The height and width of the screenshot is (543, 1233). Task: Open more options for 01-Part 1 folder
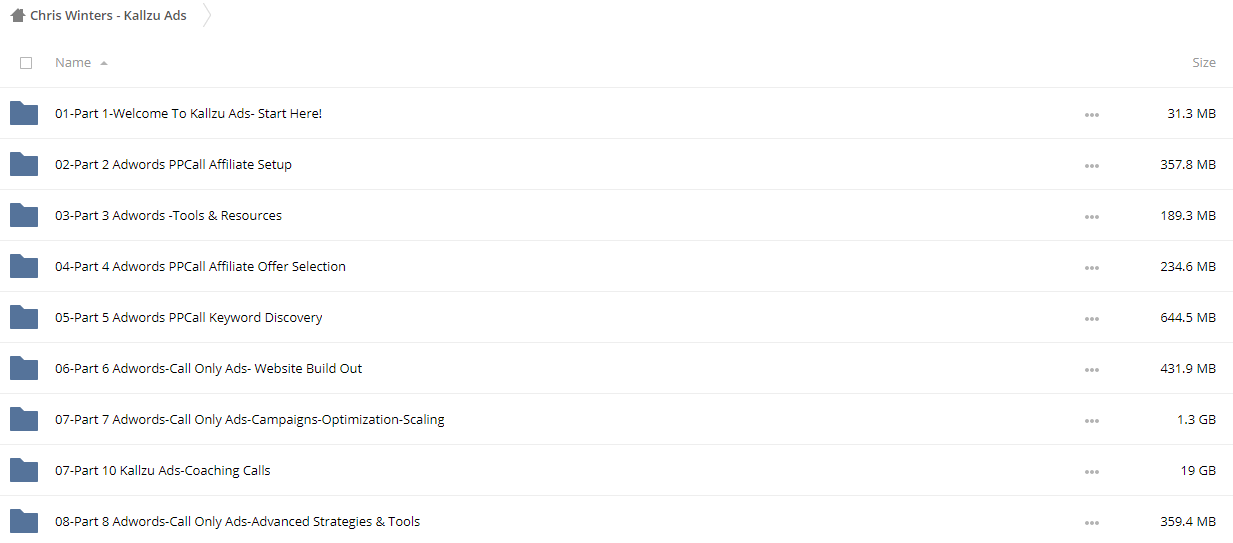[x=1092, y=115]
